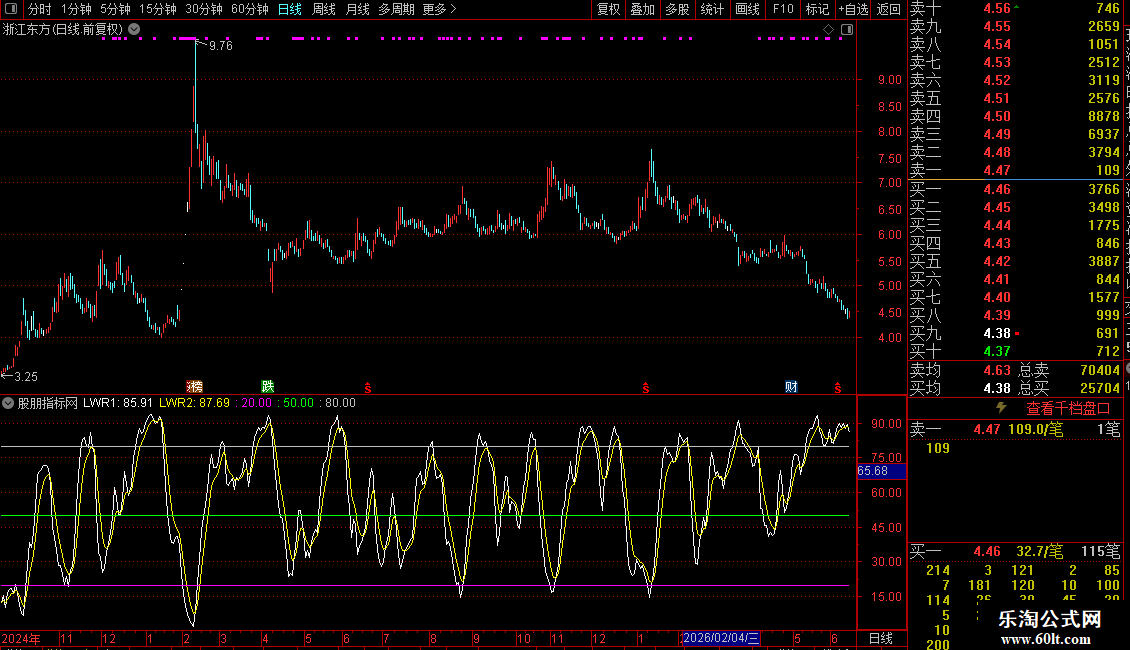Click 总买 total value 25704
The image size is (1130, 650).
[x=1100, y=388]
